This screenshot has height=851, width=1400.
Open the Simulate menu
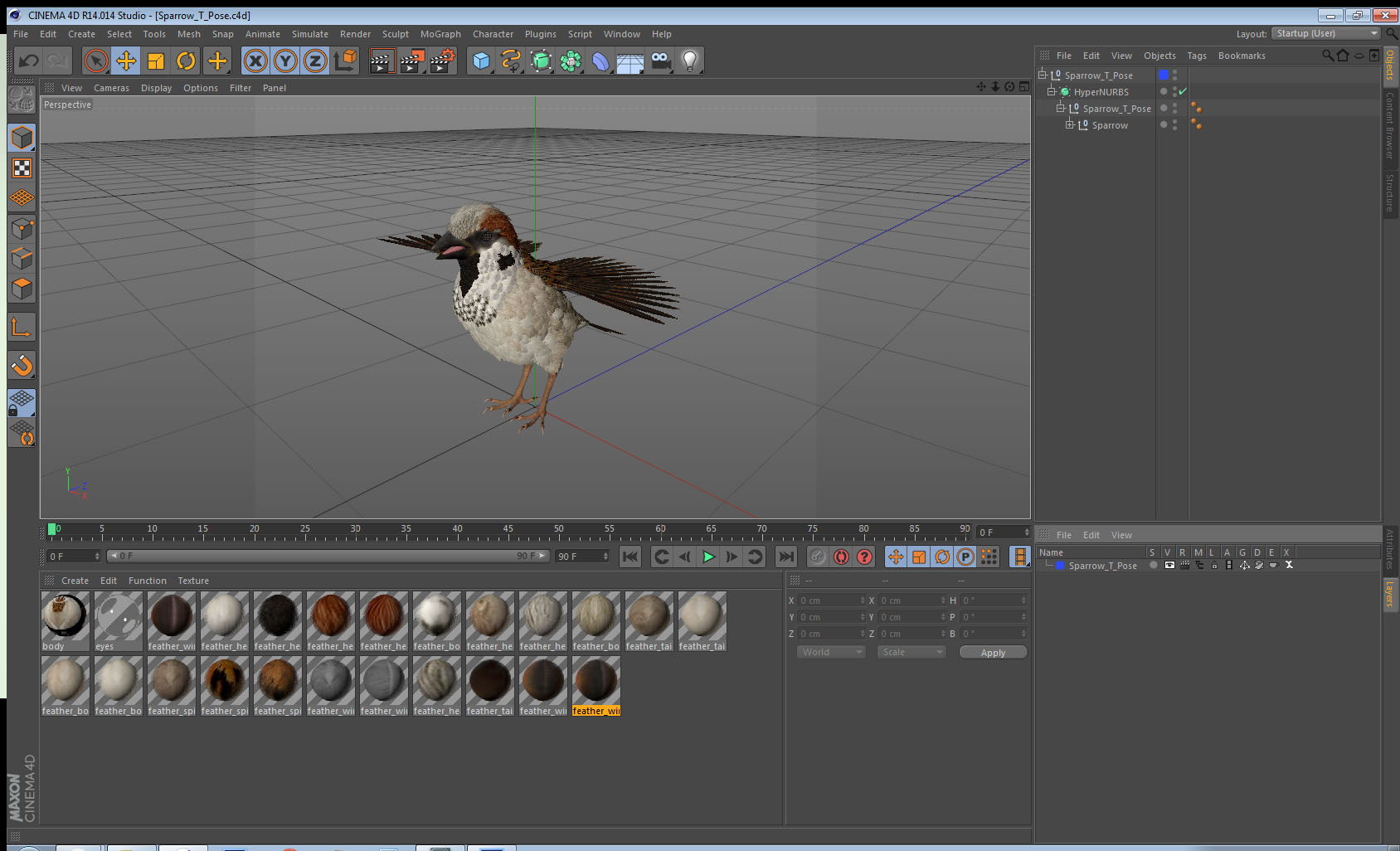click(310, 34)
